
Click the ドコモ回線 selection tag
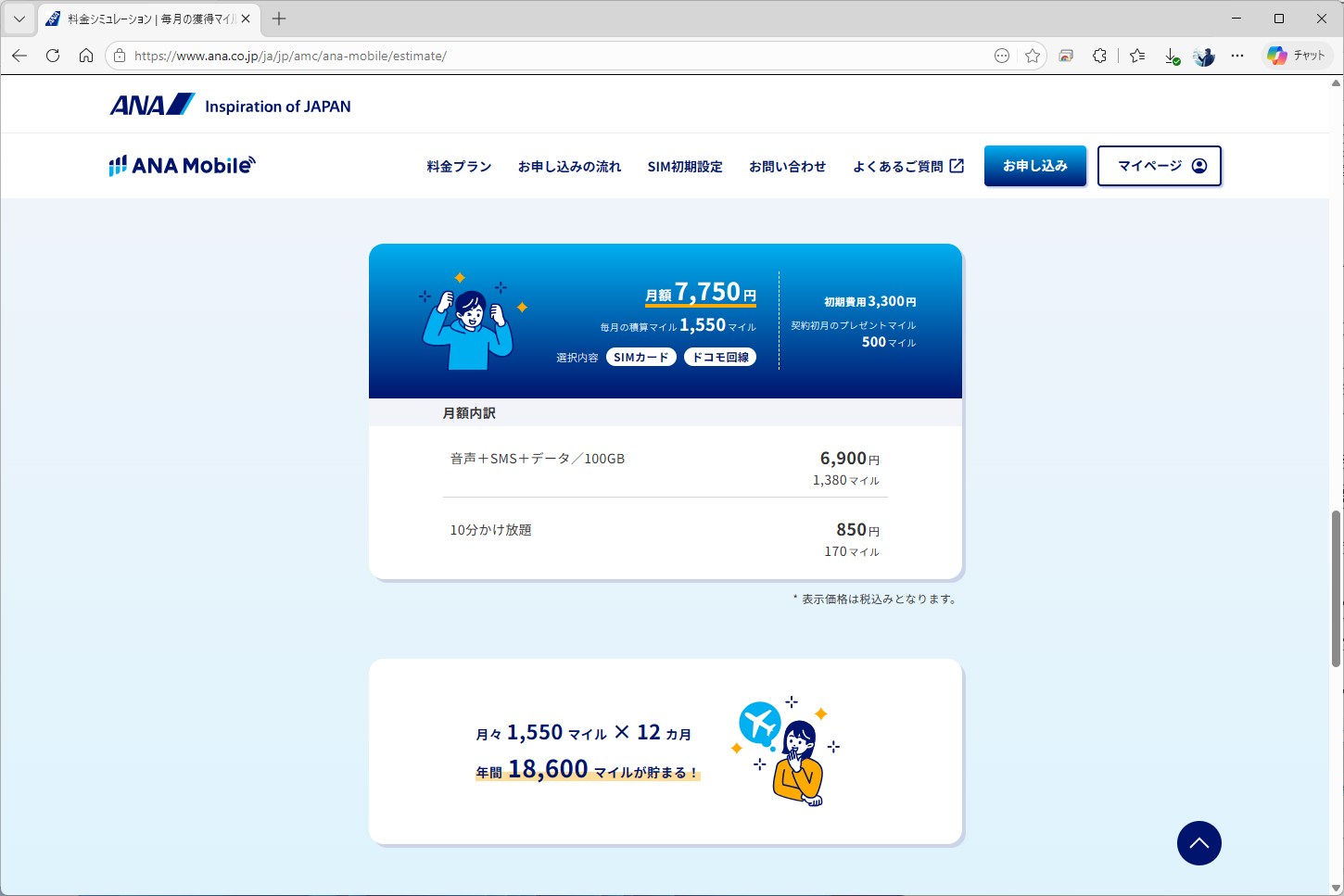point(720,357)
